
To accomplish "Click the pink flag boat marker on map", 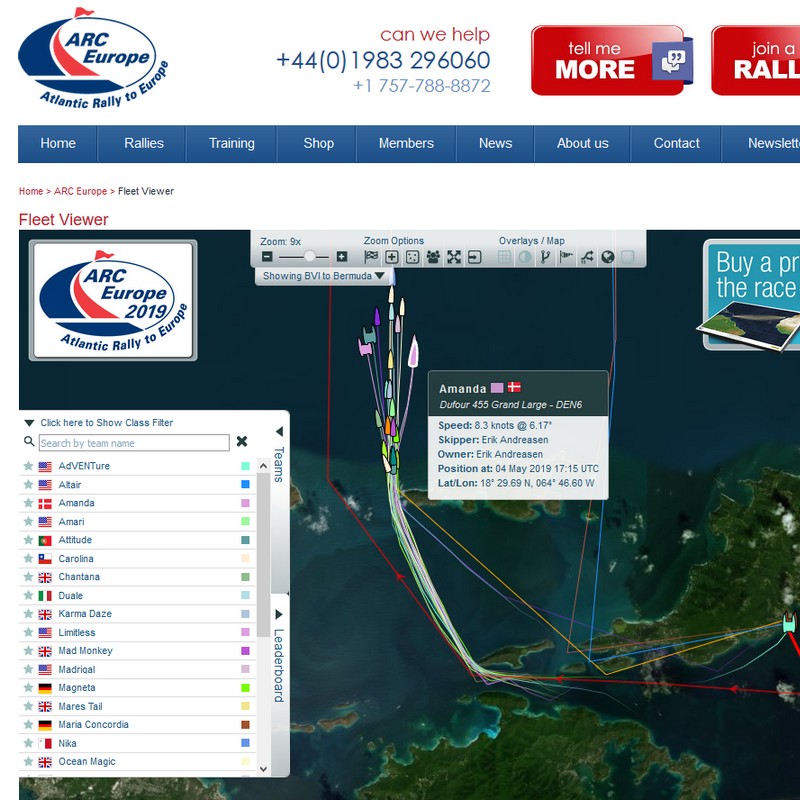I will pos(365,348).
